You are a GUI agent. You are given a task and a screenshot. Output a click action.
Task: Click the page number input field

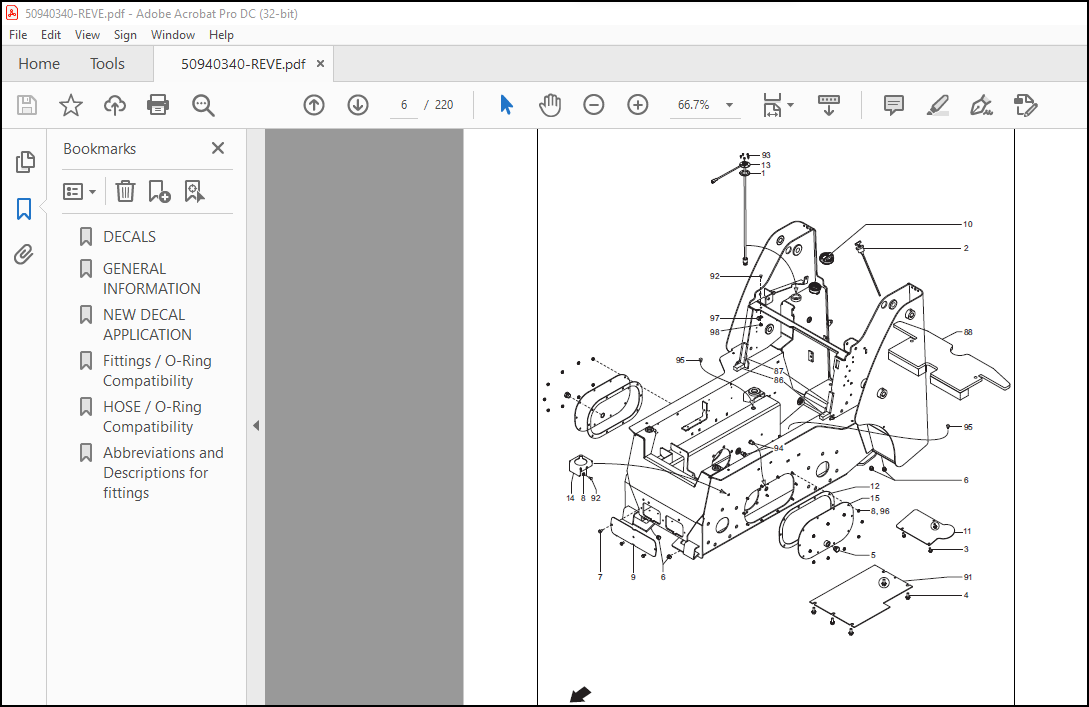pos(404,105)
